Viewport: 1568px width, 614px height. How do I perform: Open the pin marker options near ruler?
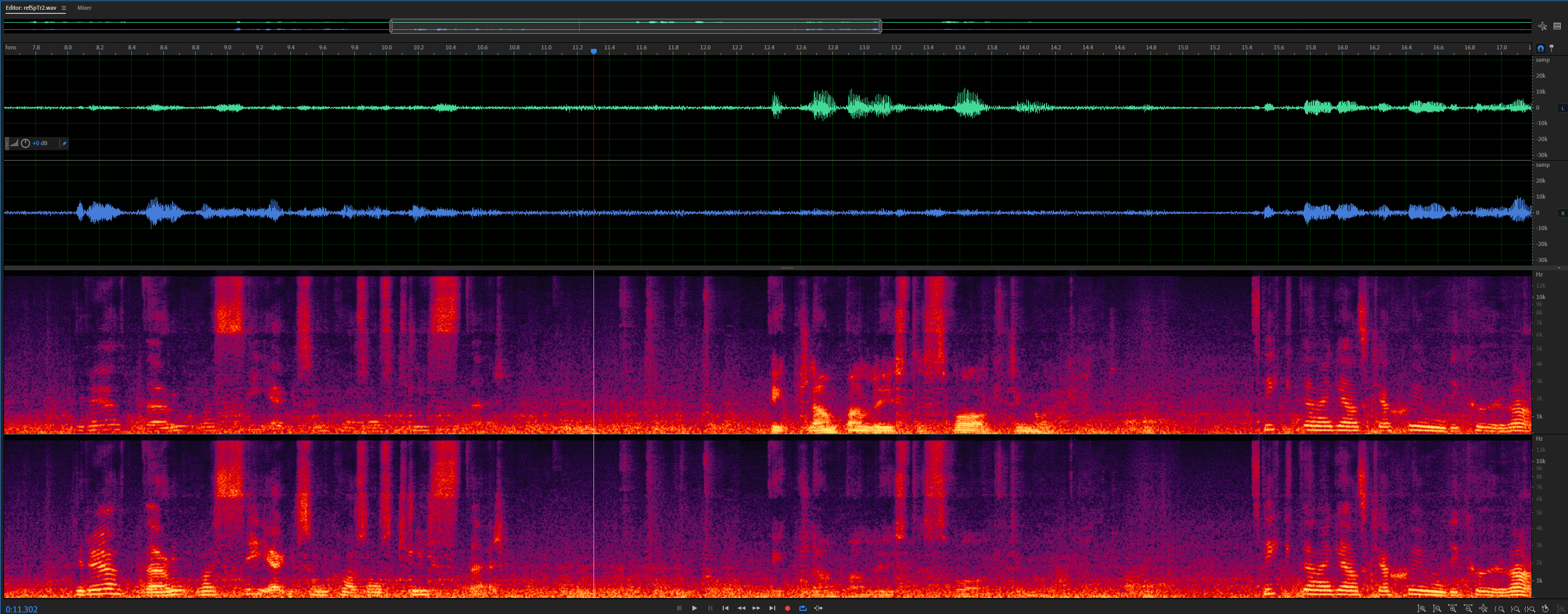coord(1552,48)
